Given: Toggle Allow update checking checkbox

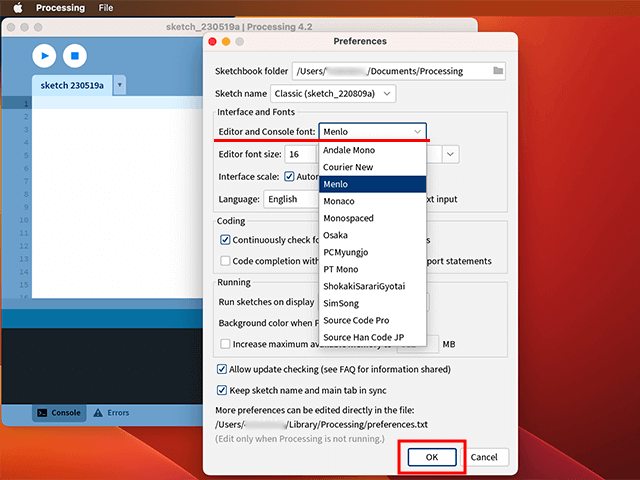Looking at the screenshot, I should [x=222, y=369].
